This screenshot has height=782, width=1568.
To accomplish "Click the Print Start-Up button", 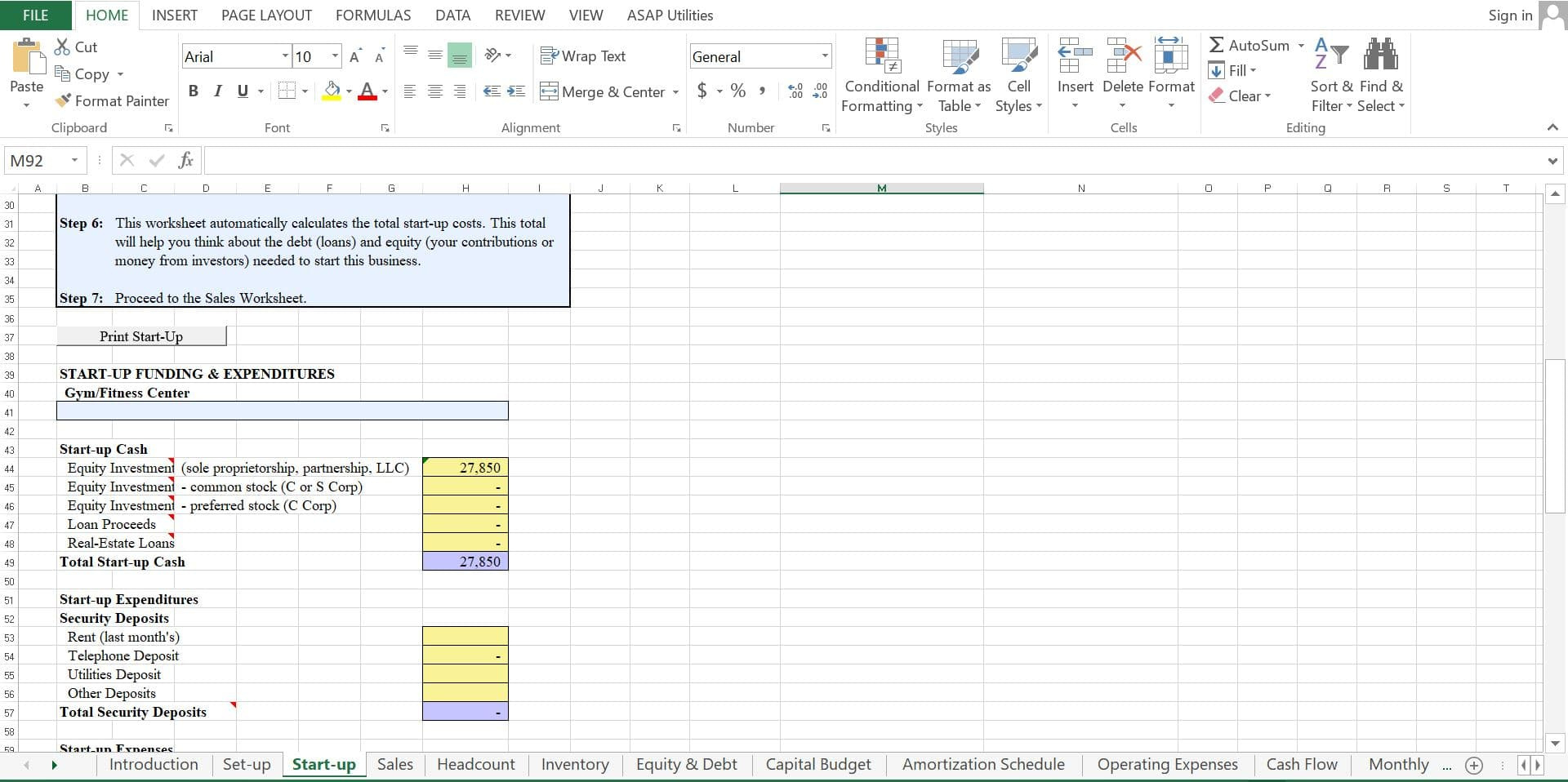I will [141, 336].
